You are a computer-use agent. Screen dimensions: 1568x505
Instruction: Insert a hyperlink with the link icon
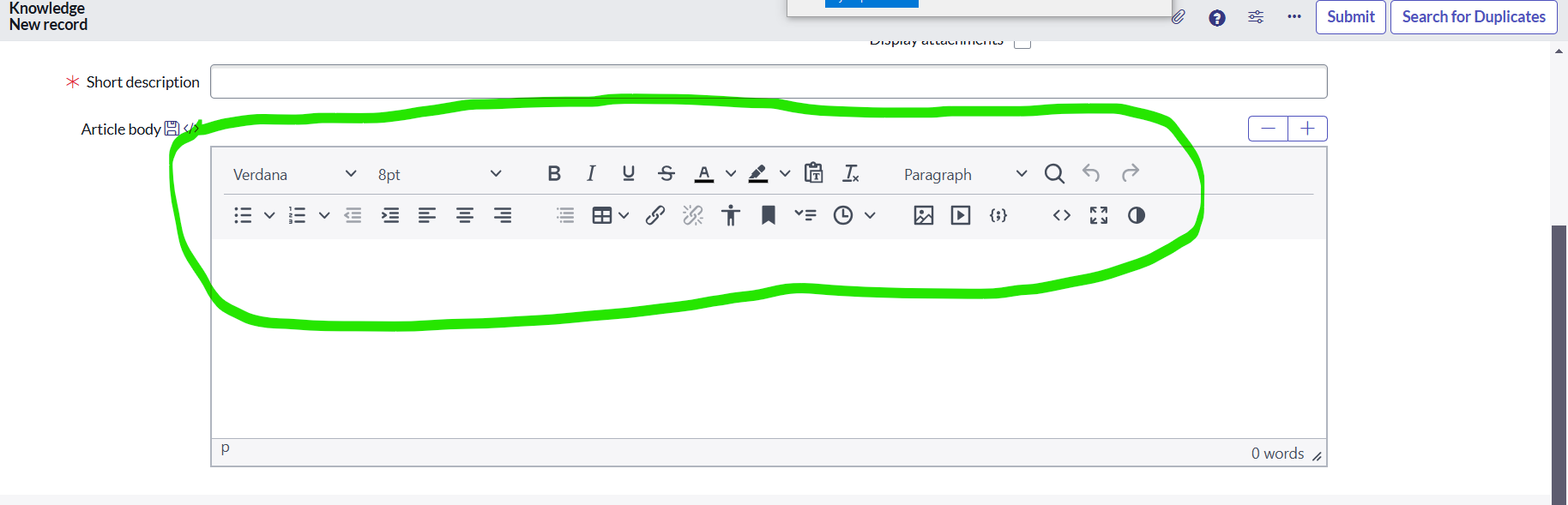click(655, 215)
